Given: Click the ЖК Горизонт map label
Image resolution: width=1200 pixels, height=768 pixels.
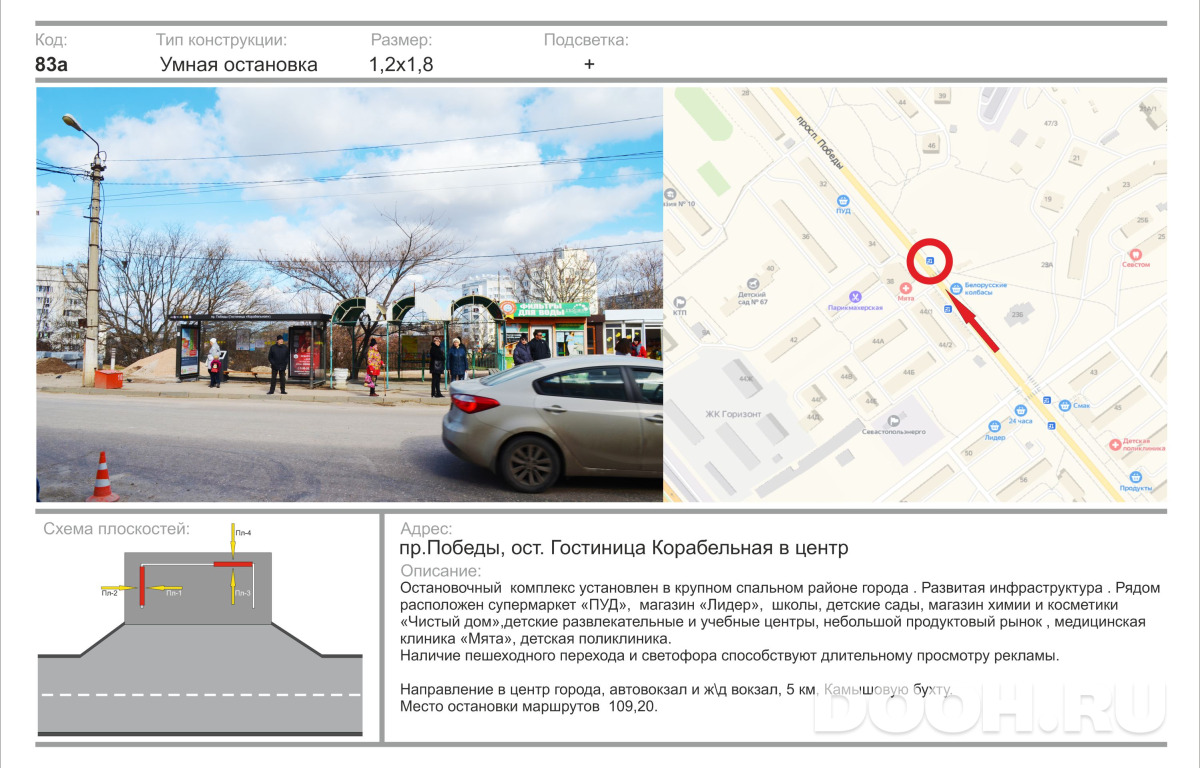Looking at the screenshot, I should click(x=734, y=414).
